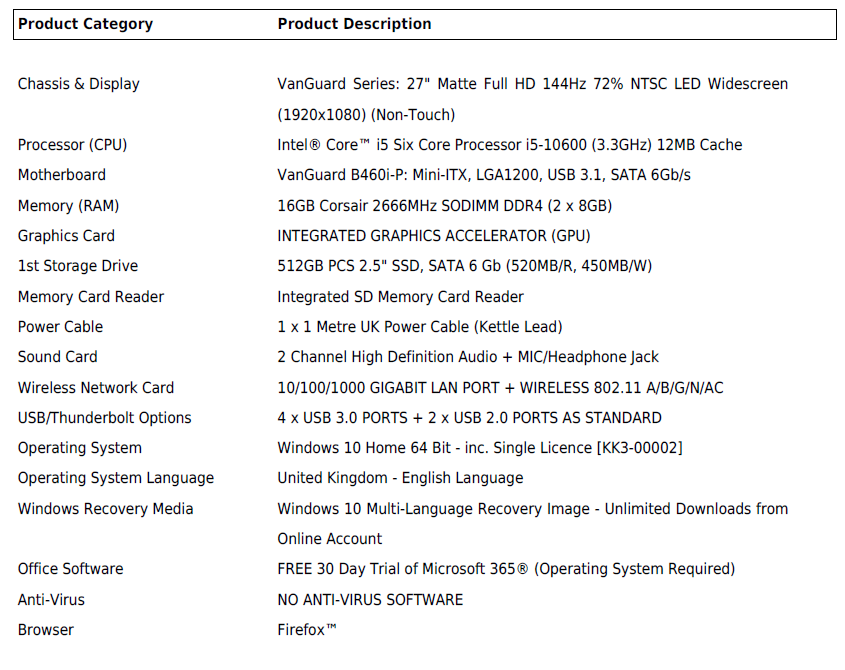Click the 1st Storage Drive label
Screen dimensions: 845x670
pos(77,266)
